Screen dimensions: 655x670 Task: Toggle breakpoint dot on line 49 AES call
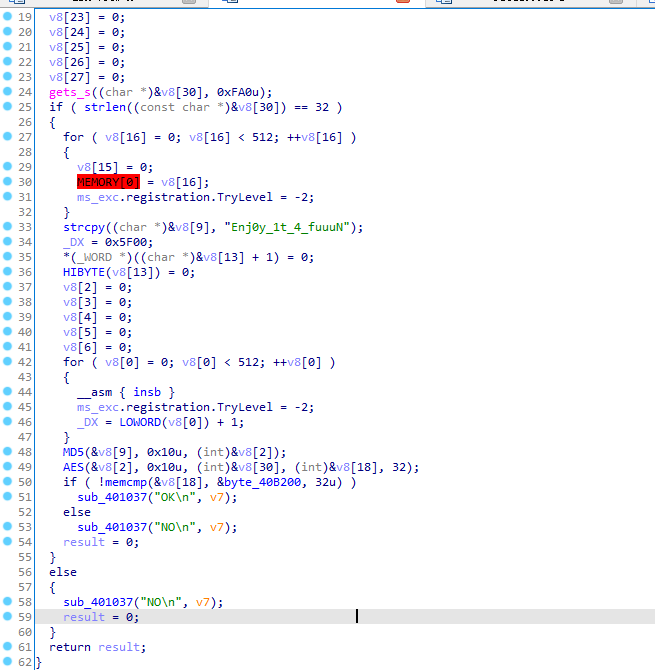[x=8, y=467]
